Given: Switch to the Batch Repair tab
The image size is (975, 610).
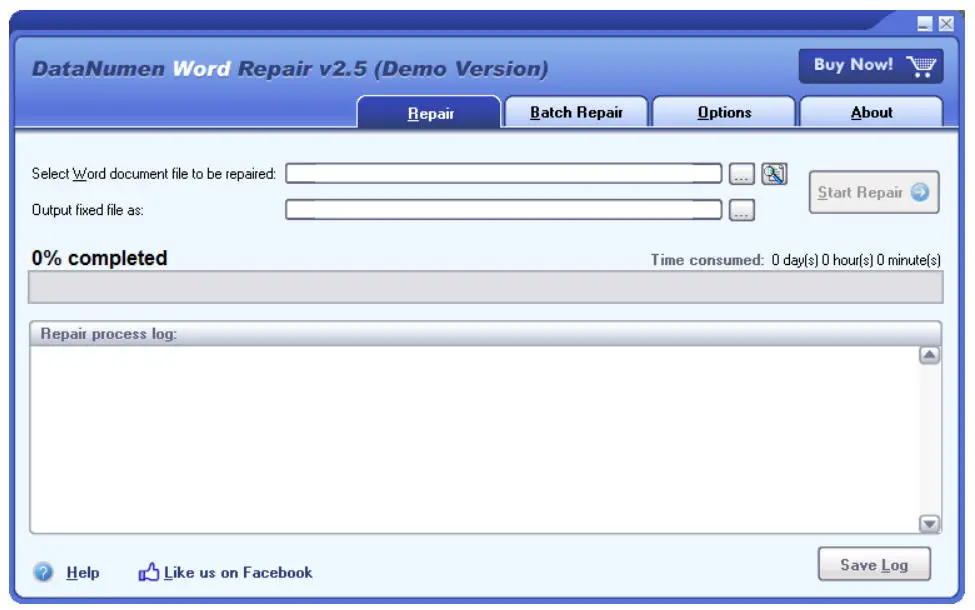Looking at the screenshot, I should point(576,113).
